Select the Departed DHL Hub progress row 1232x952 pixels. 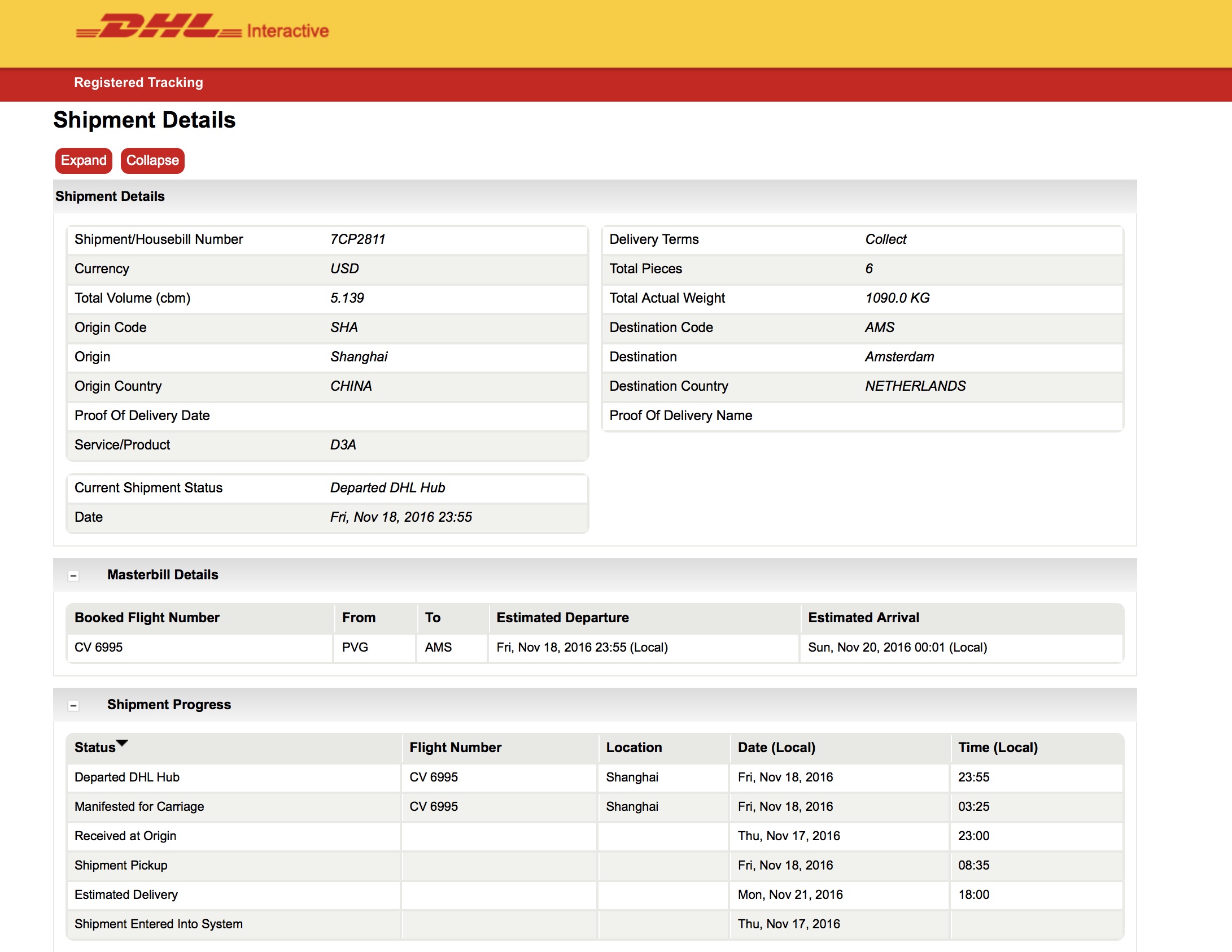point(127,778)
